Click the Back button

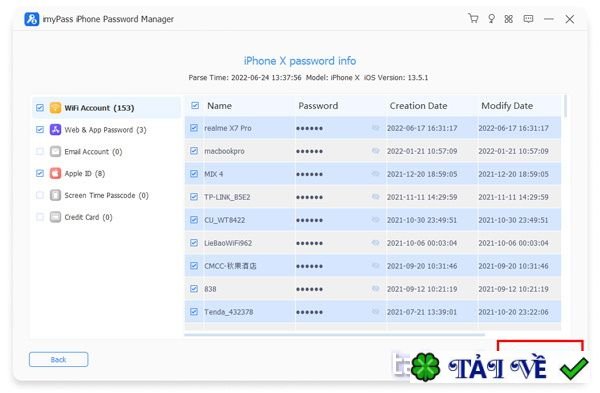(x=59, y=359)
